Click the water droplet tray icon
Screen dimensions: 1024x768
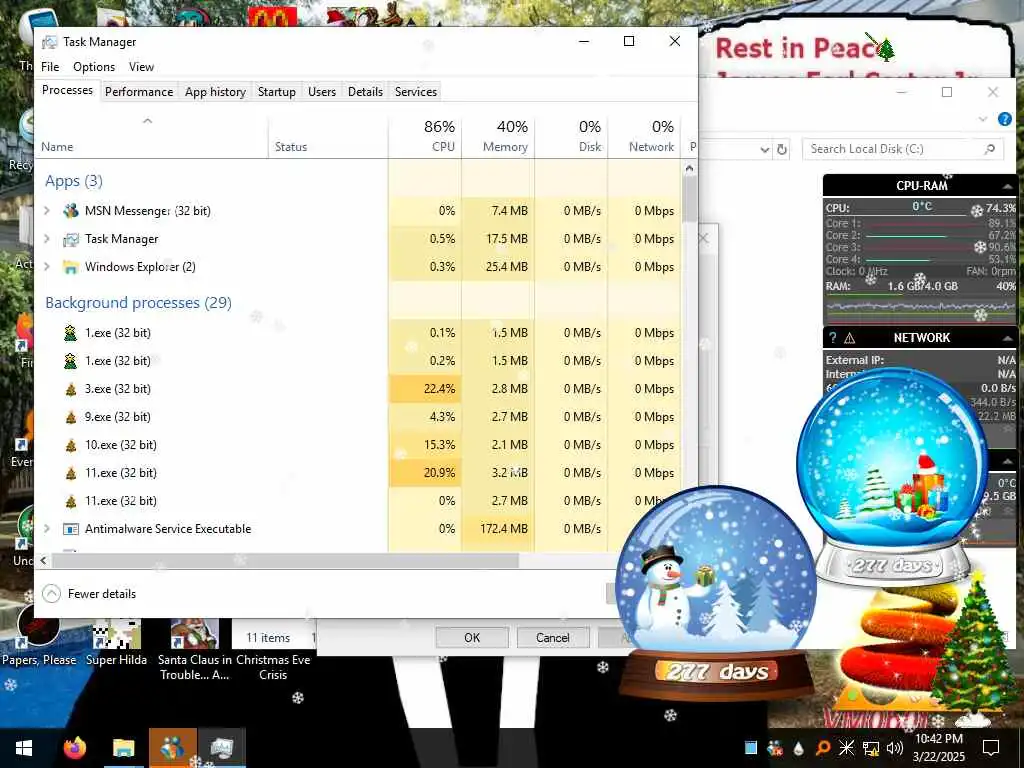(x=799, y=748)
